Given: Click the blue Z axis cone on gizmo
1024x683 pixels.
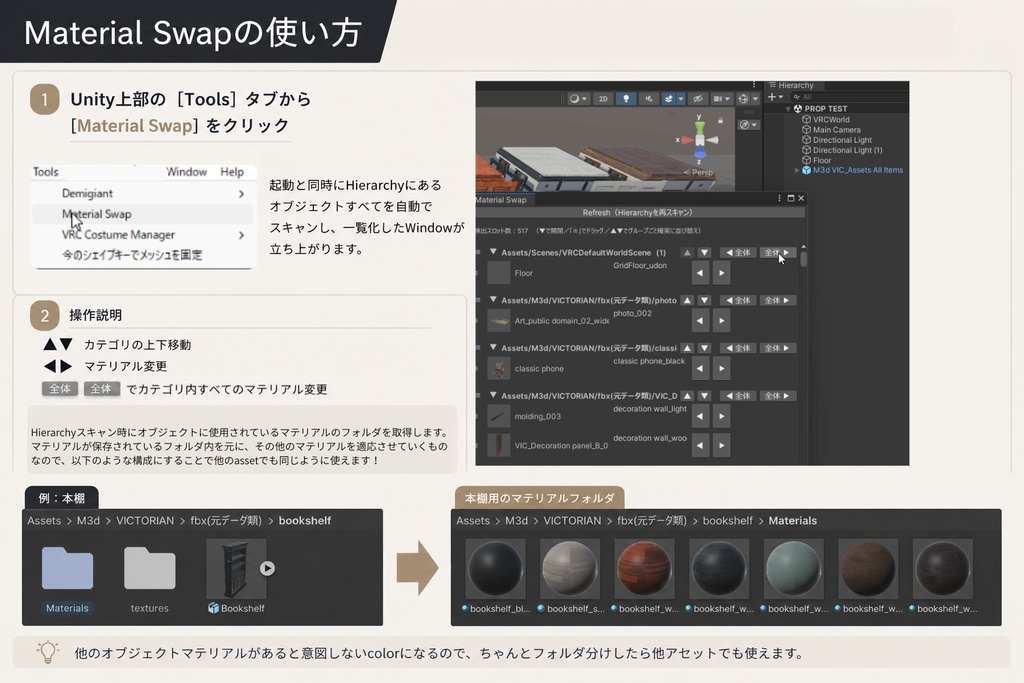Looking at the screenshot, I should pos(699,154).
